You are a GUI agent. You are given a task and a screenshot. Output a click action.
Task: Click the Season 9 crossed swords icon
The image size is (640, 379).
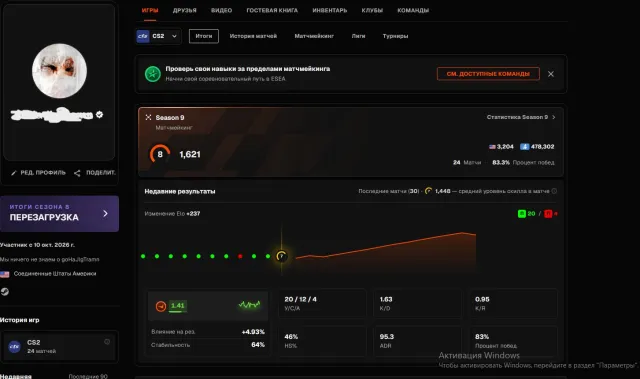coord(148,117)
